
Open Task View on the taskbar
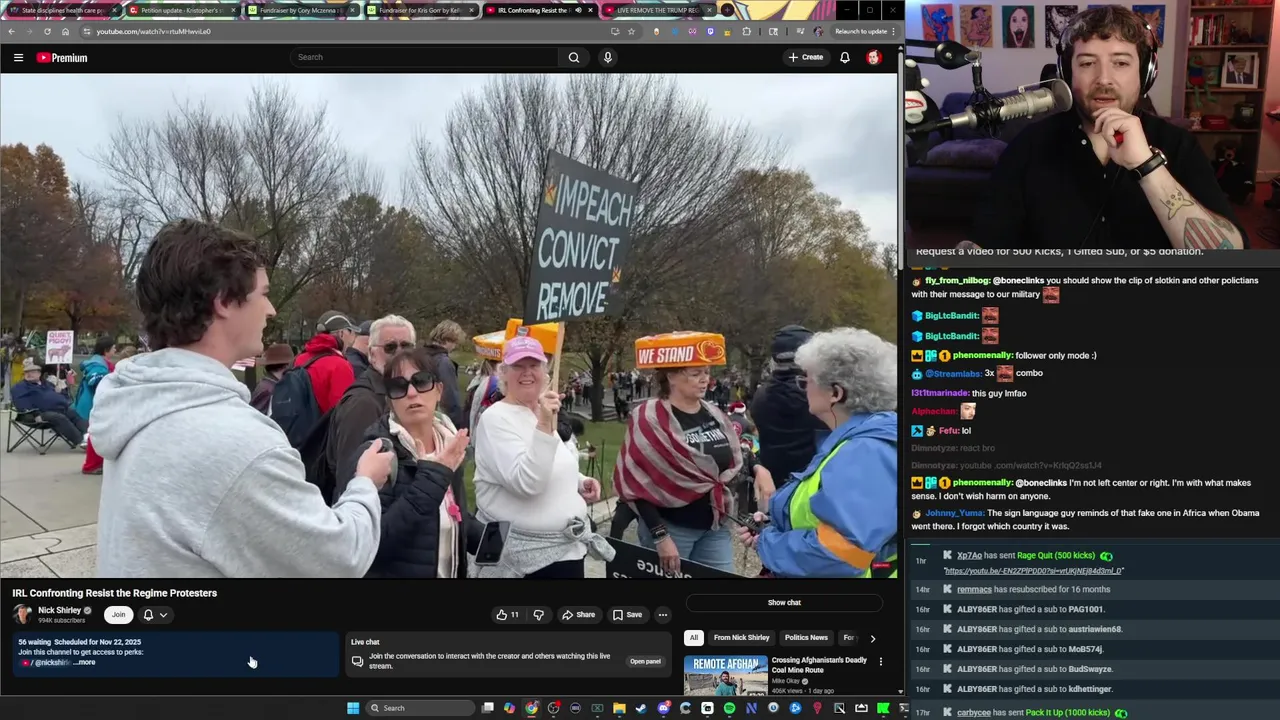click(487, 708)
